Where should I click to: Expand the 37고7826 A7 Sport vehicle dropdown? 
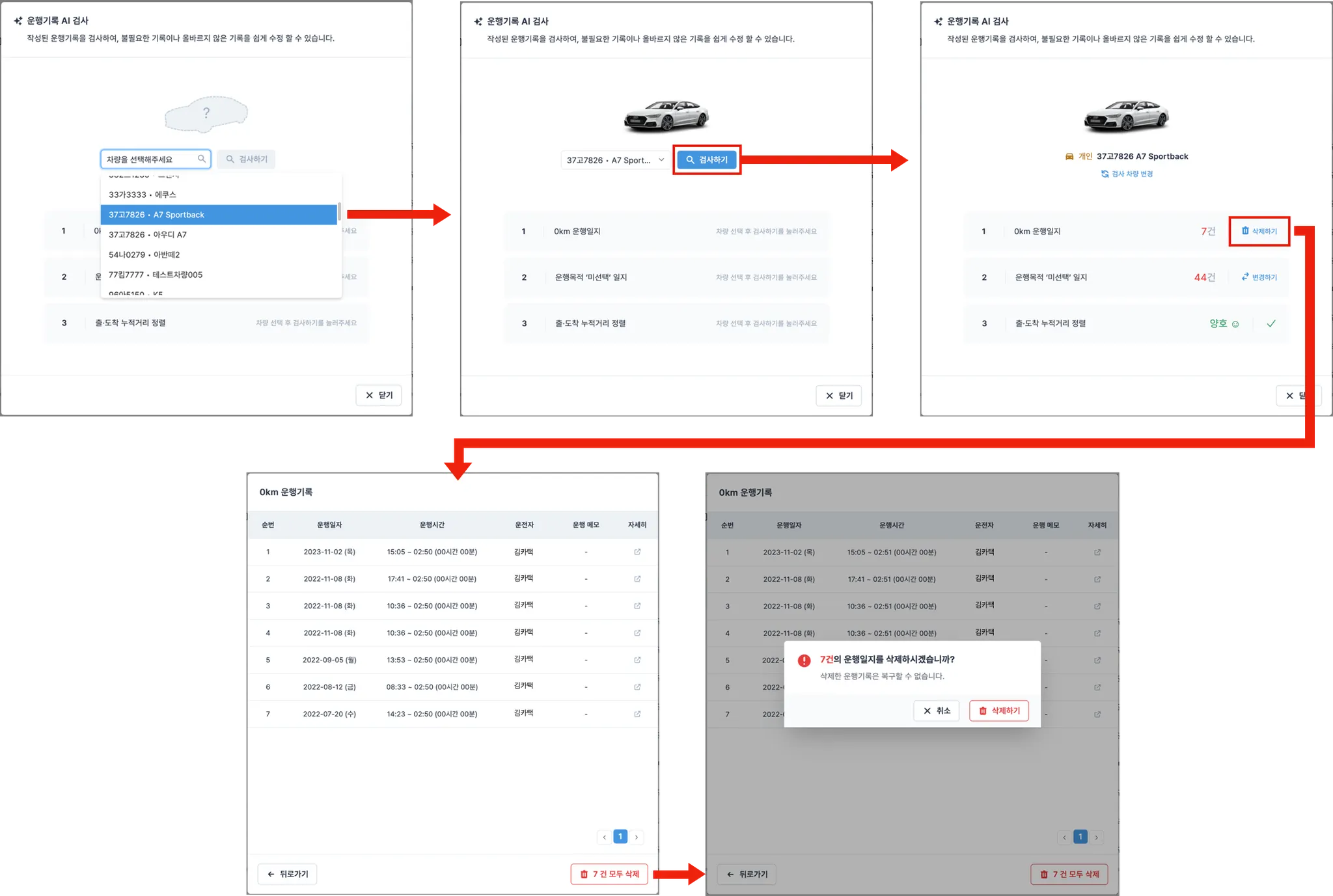(615, 160)
